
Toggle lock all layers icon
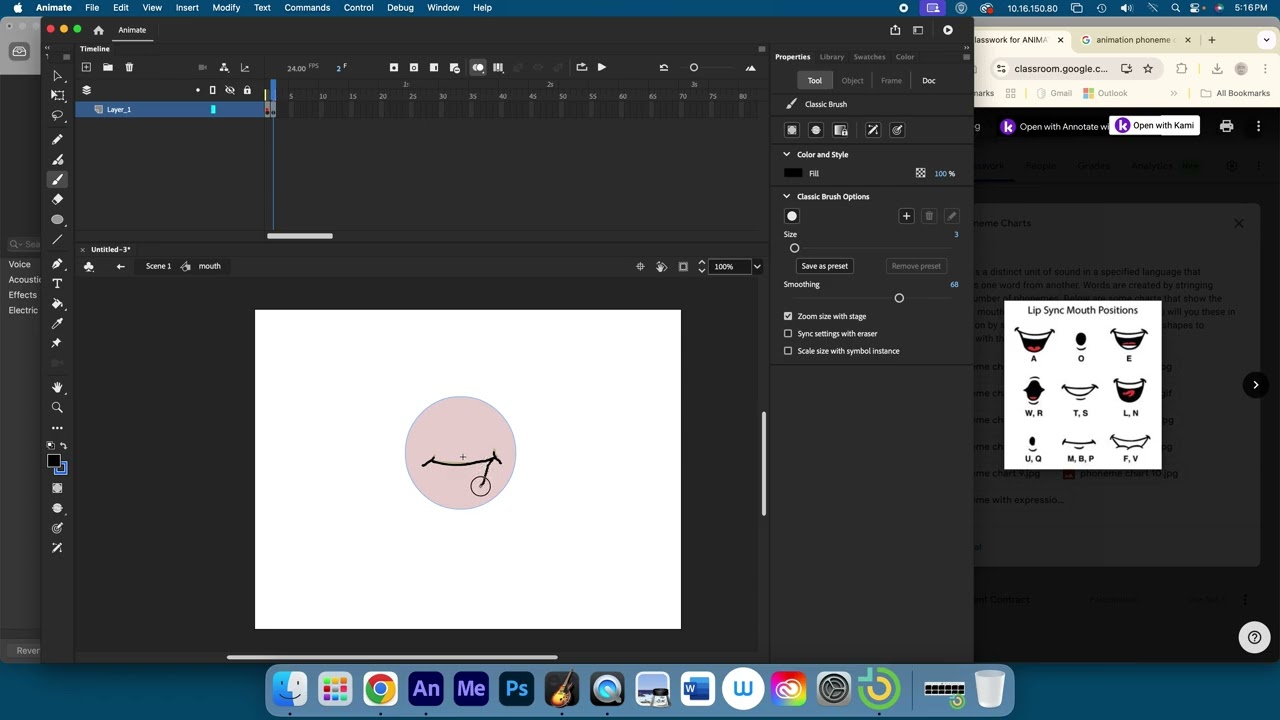[x=247, y=90]
